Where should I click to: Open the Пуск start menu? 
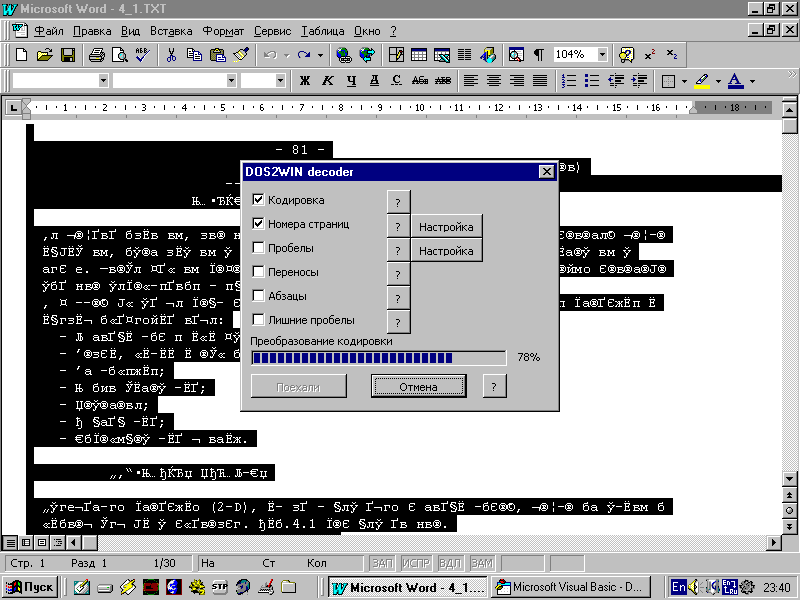click(x=30, y=587)
